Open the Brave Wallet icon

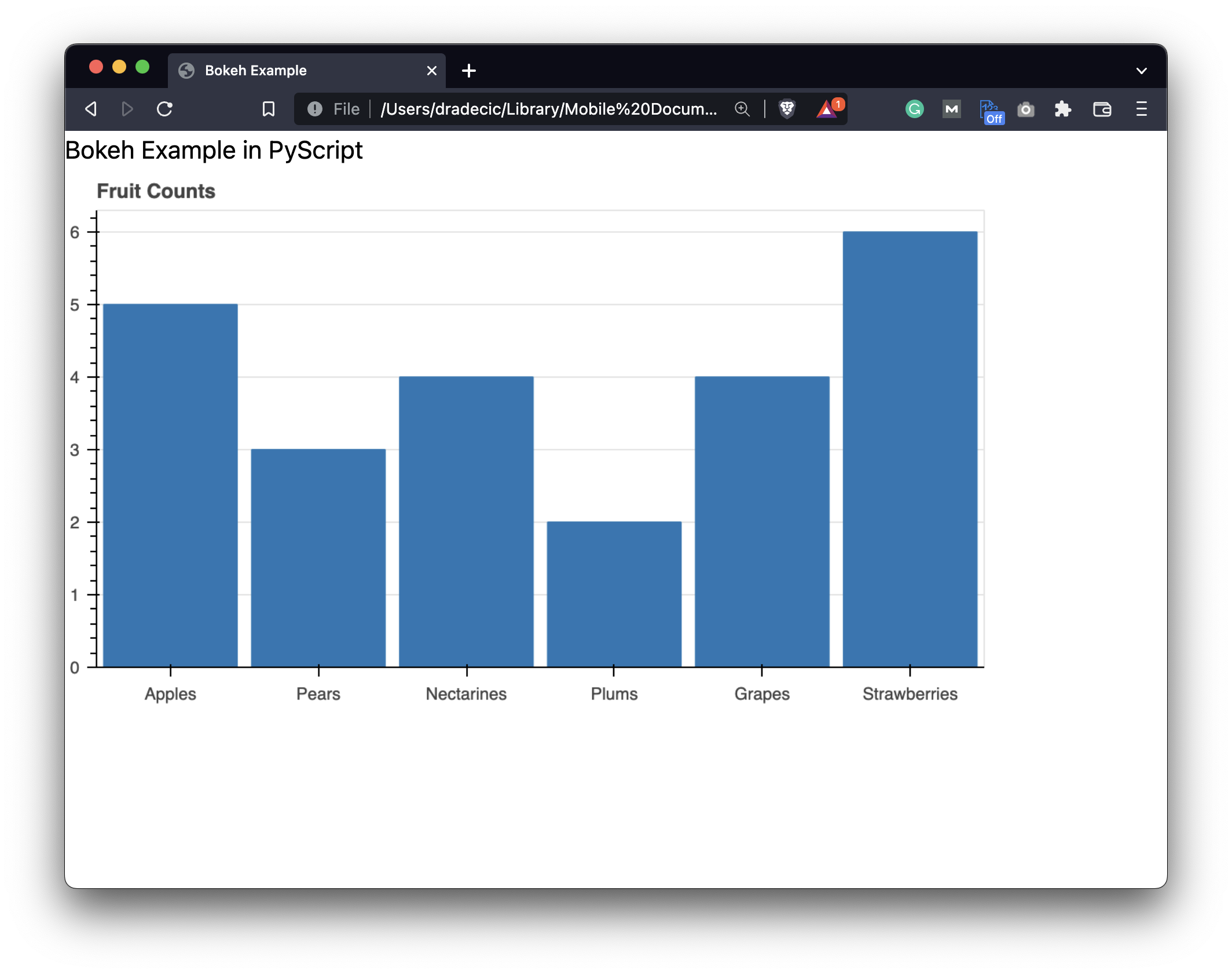(x=1102, y=109)
